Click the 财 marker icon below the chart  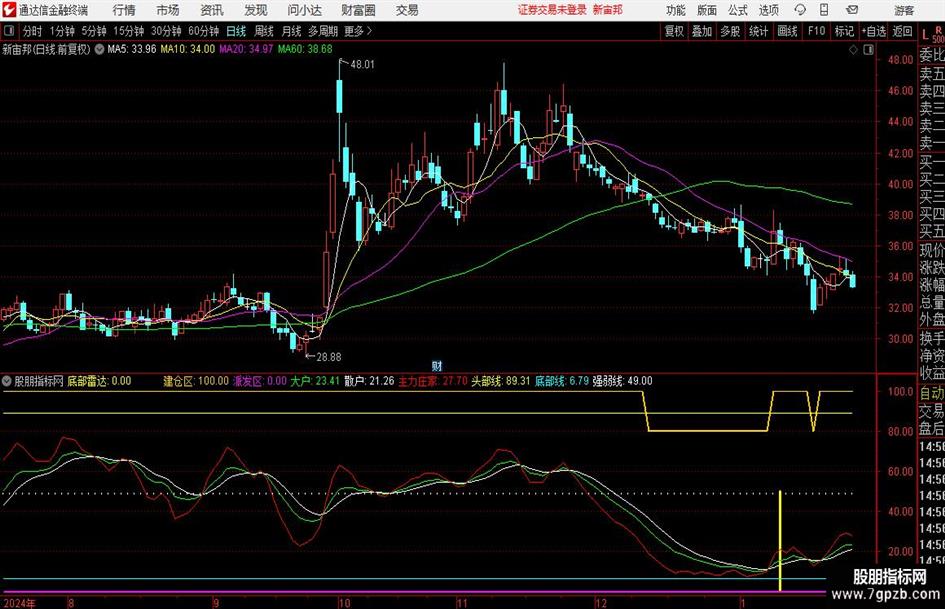437,365
